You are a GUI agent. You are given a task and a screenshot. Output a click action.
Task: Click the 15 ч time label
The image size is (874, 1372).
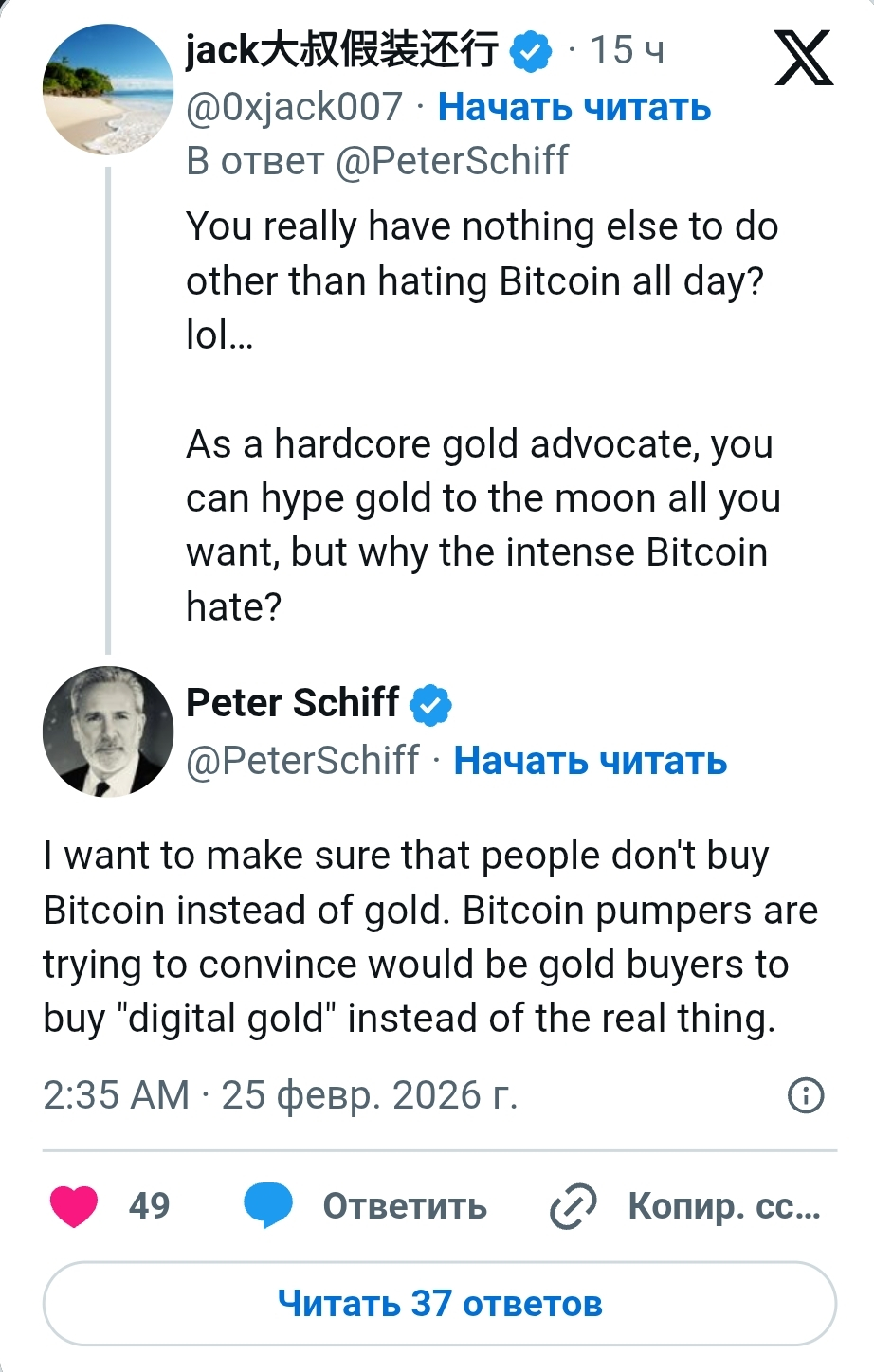[627, 51]
